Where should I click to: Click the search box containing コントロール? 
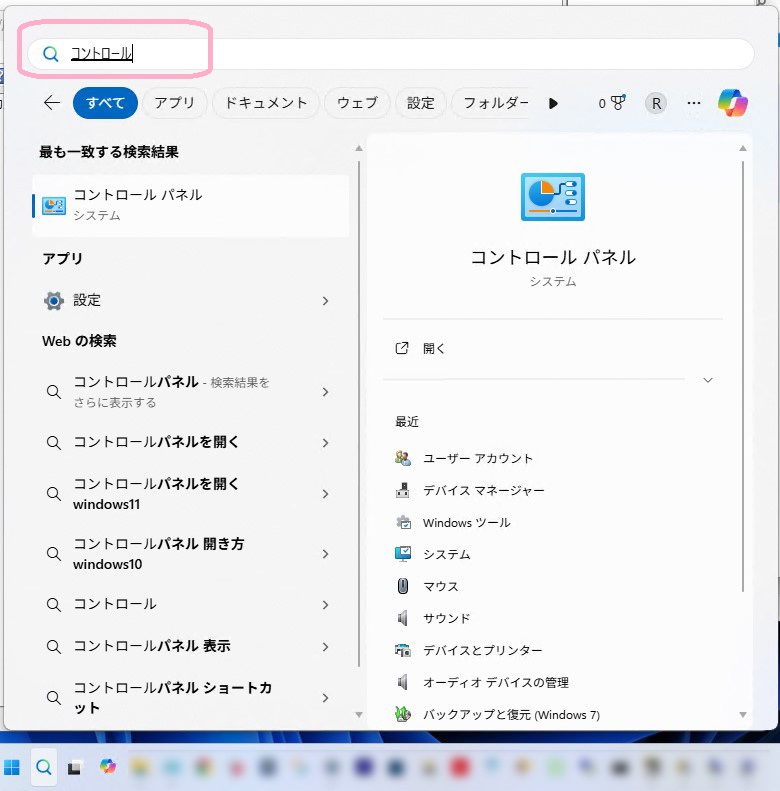point(391,53)
